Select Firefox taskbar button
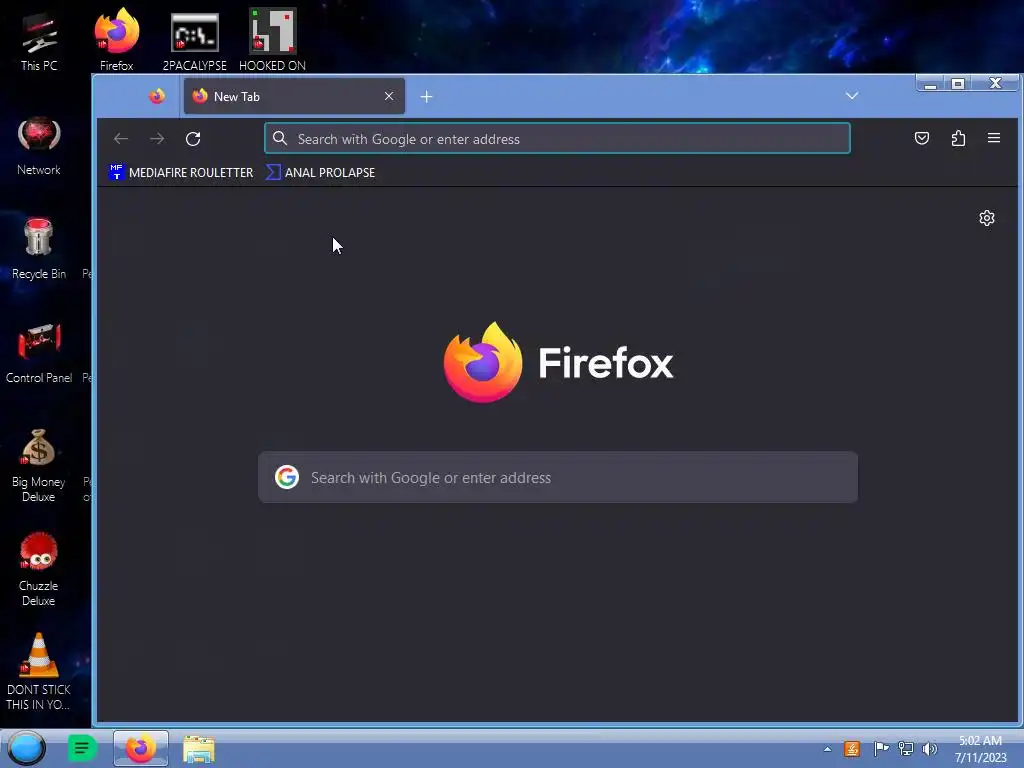This screenshot has width=1024, height=768. pyautogui.click(x=140, y=748)
